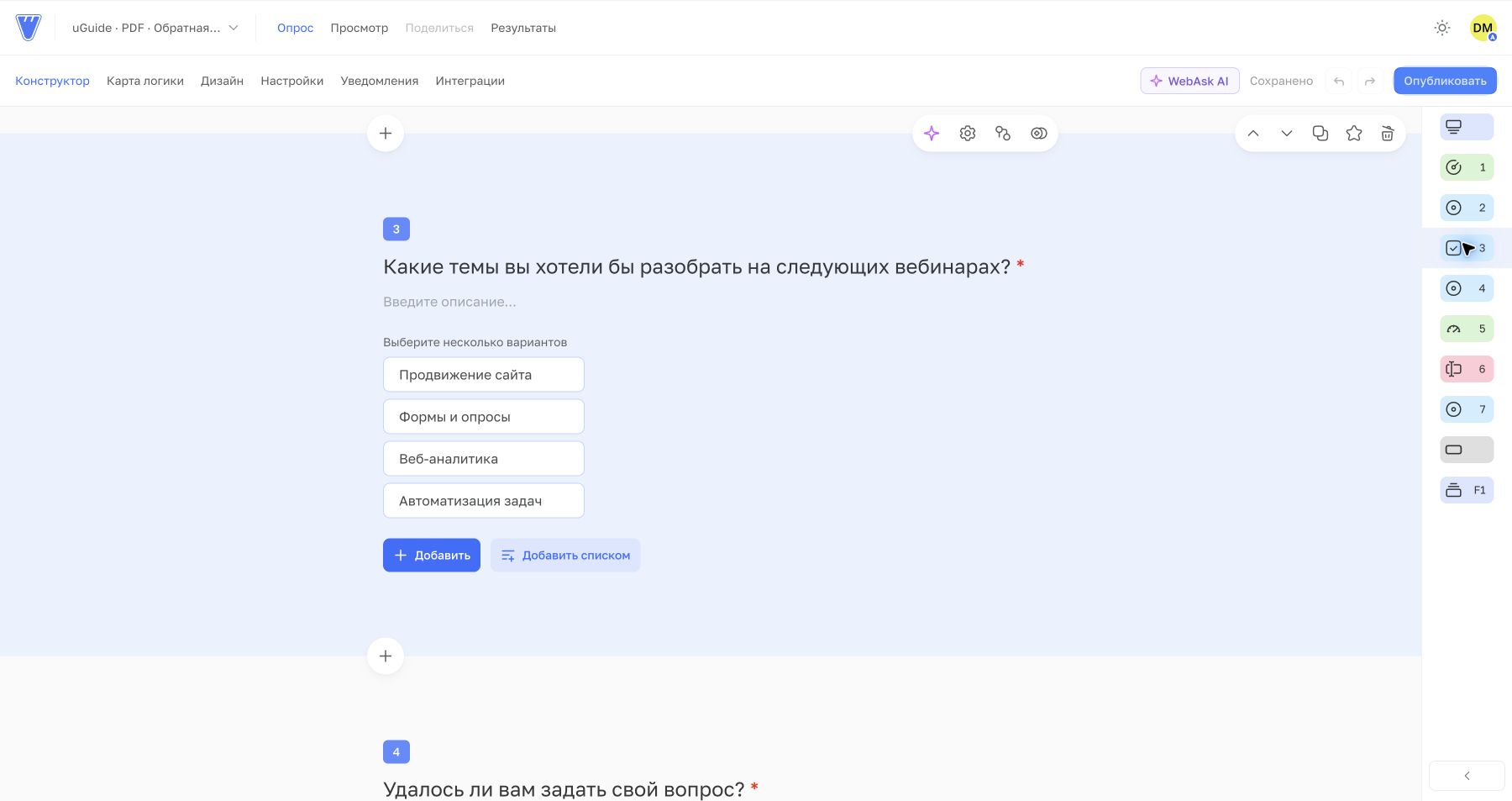Go to question 5 in the sidebar
1512x801 pixels.
point(1467,329)
